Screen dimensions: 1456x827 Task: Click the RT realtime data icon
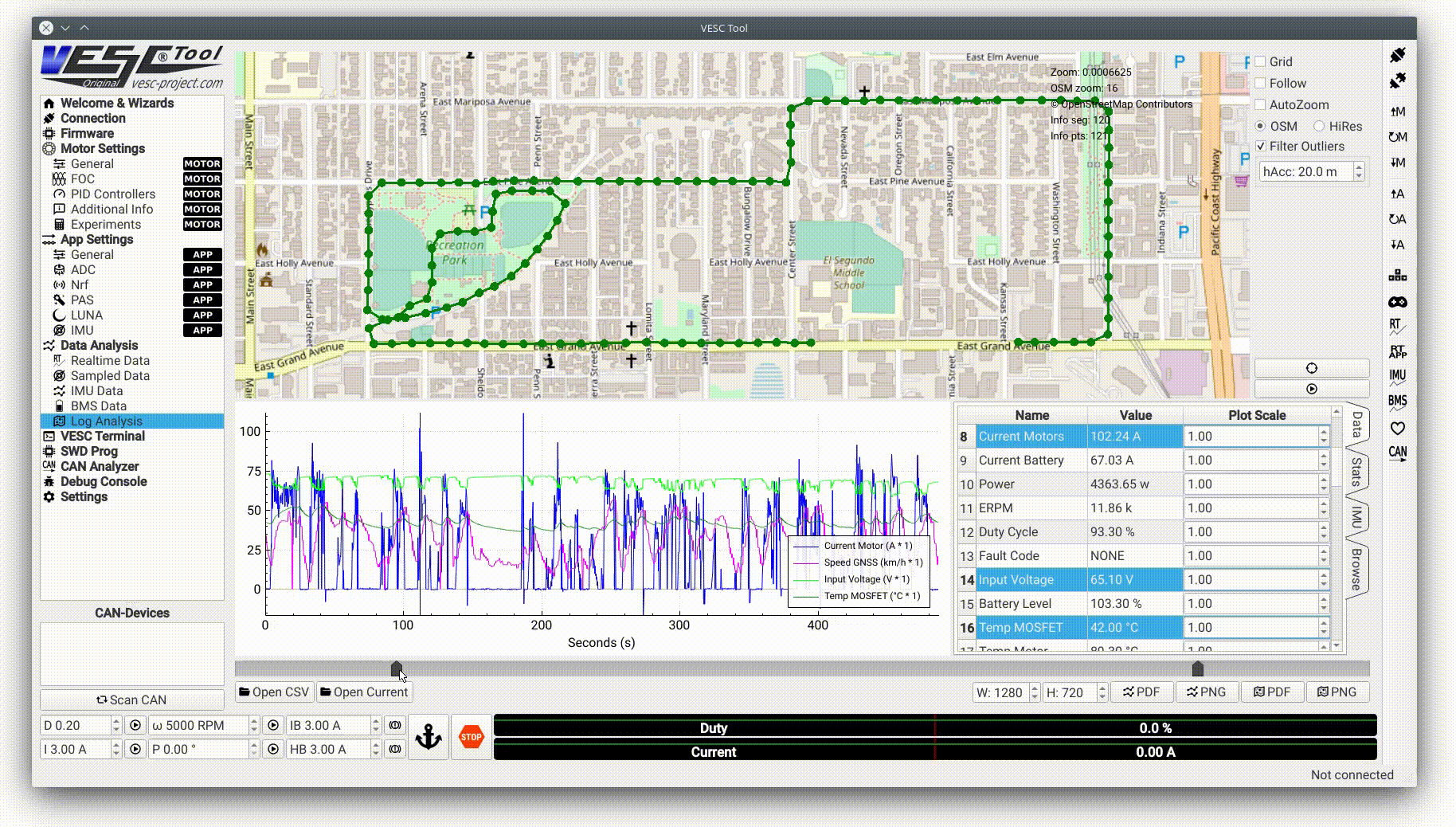[1396, 326]
